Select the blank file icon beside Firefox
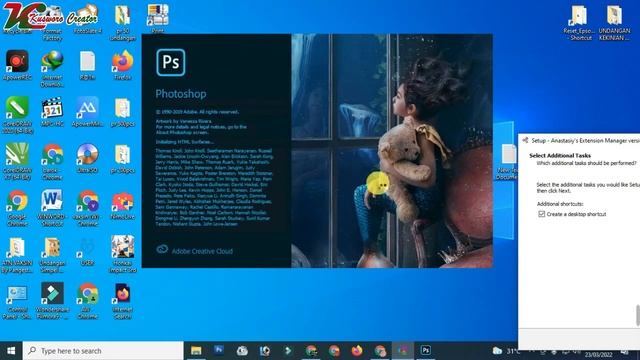Image resolution: width=640 pixels, height=360 pixels. tap(87, 65)
